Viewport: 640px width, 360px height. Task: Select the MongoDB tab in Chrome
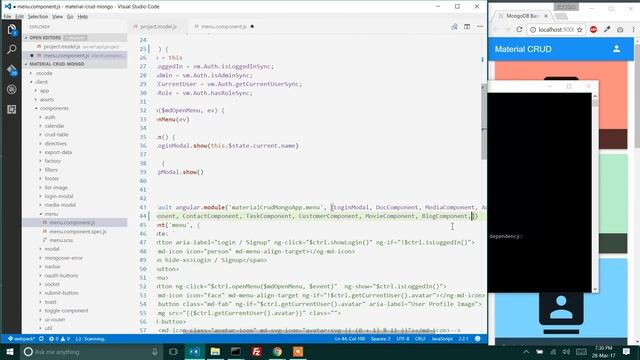tap(522, 16)
